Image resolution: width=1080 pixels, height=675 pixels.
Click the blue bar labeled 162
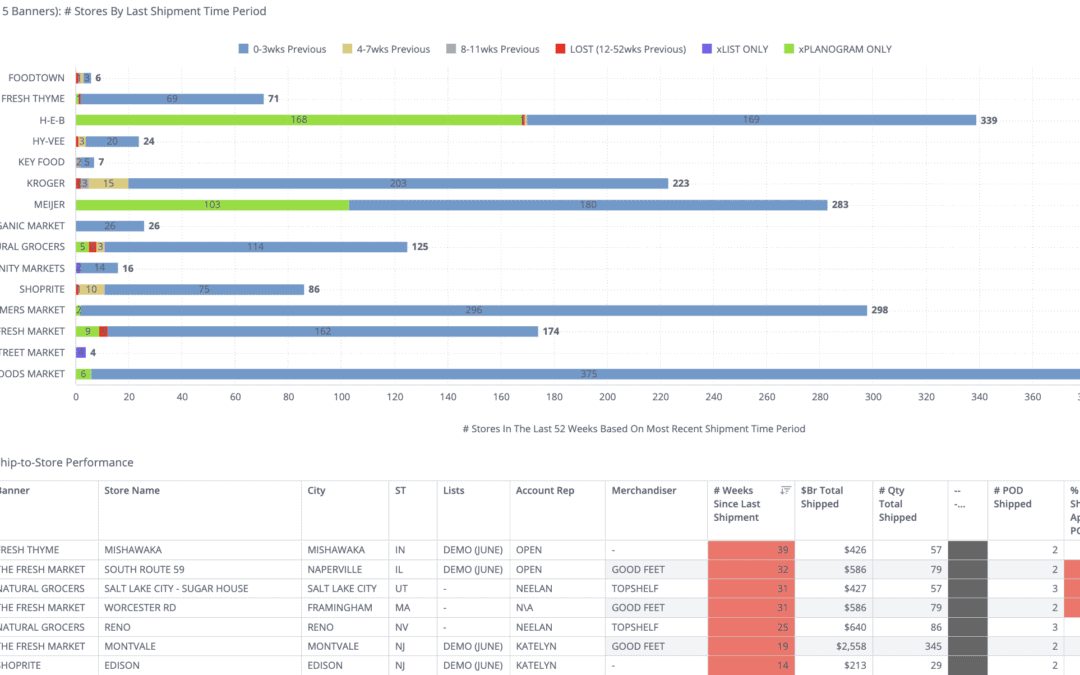click(x=322, y=331)
